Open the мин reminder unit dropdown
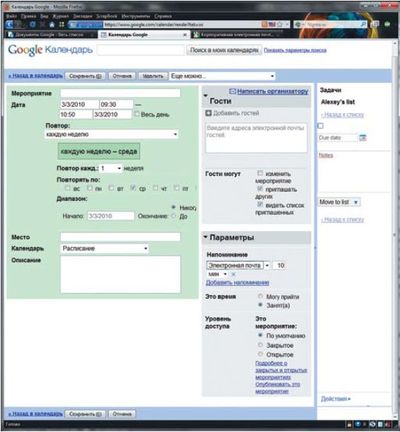This screenshot has height=432, width=400. click(217, 274)
